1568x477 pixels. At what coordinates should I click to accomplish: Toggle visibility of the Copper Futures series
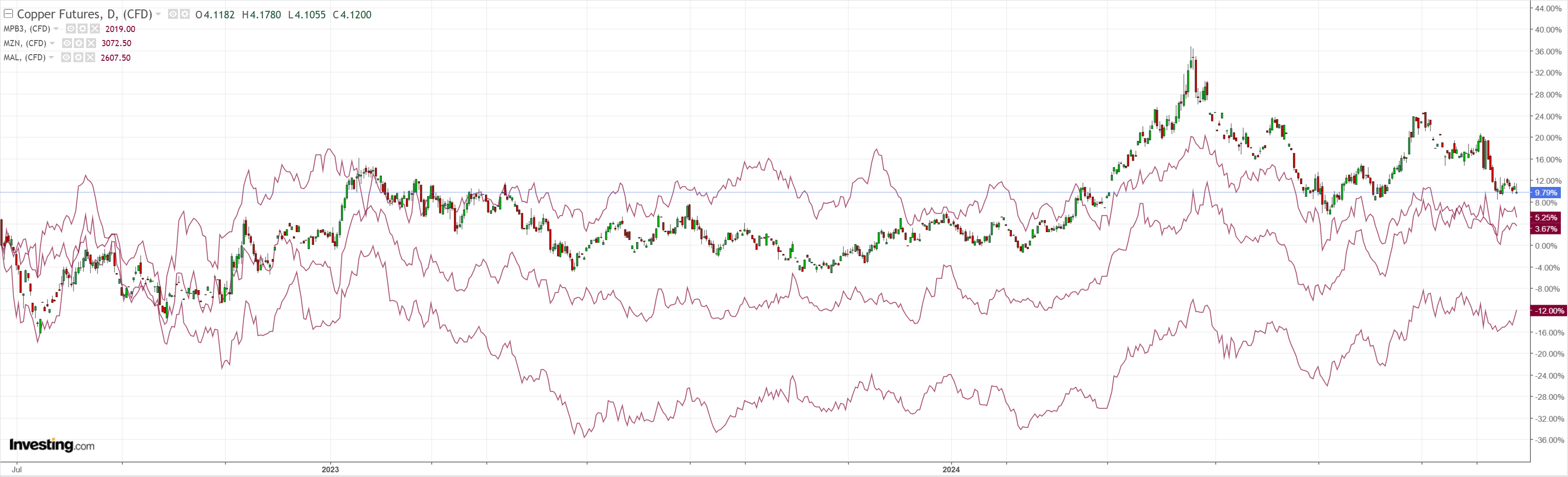(173, 14)
